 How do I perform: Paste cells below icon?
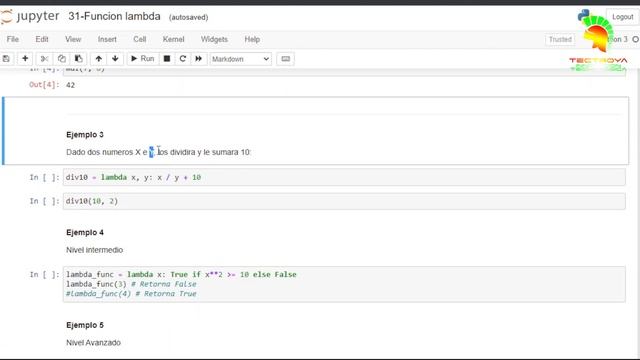point(78,59)
